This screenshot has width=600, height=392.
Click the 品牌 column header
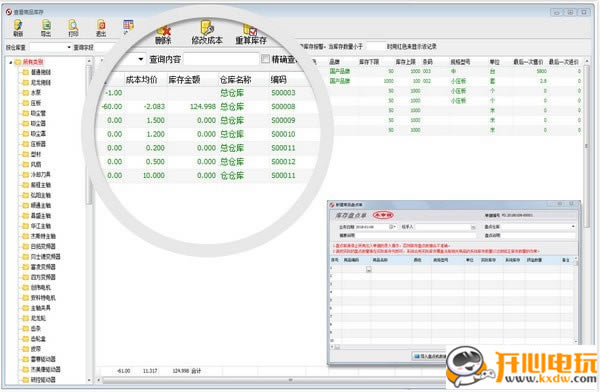point(334,62)
